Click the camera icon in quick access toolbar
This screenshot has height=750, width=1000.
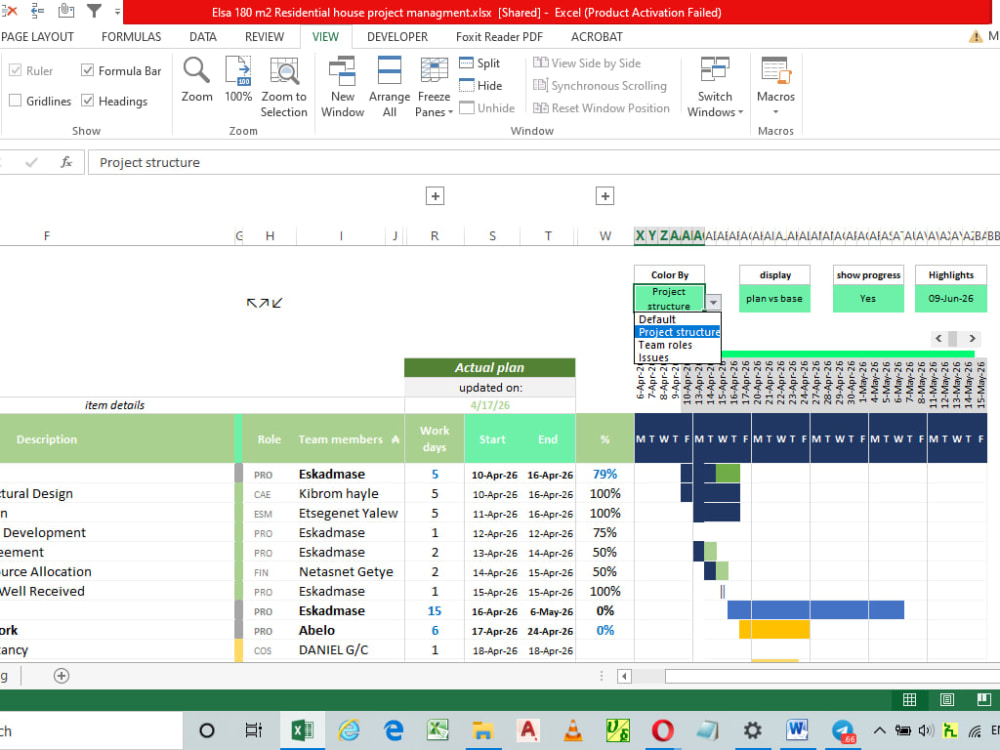[66, 11]
